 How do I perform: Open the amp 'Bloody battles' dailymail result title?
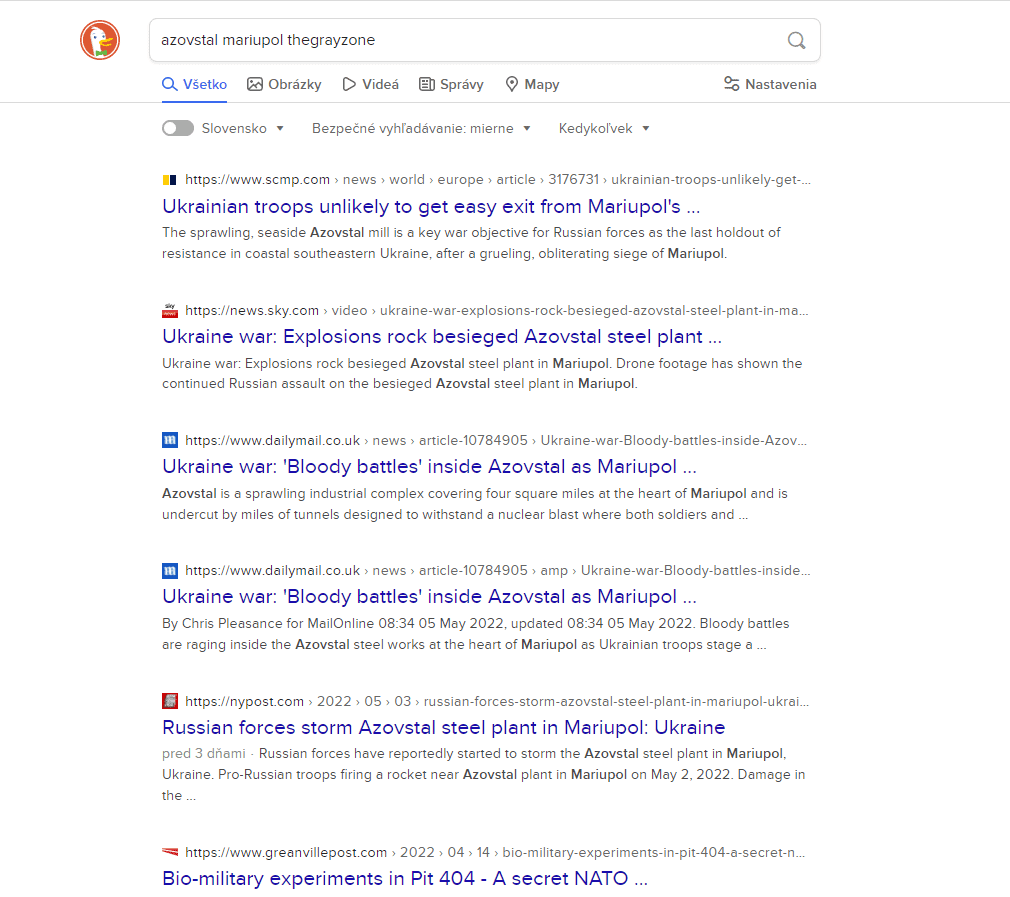tap(430, 596)
